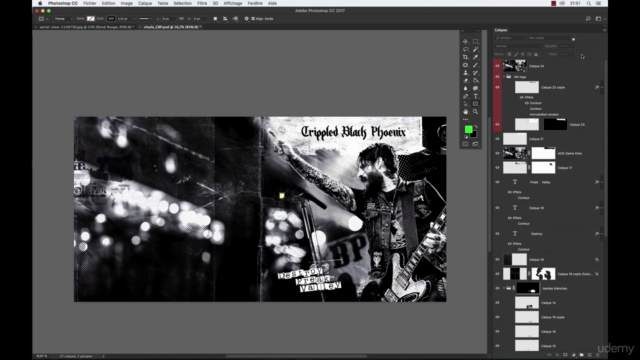Screen dimensions: 640x360
Task: Select the Calques panel tab
Action: pyautogui.click(x=501, y=30)
